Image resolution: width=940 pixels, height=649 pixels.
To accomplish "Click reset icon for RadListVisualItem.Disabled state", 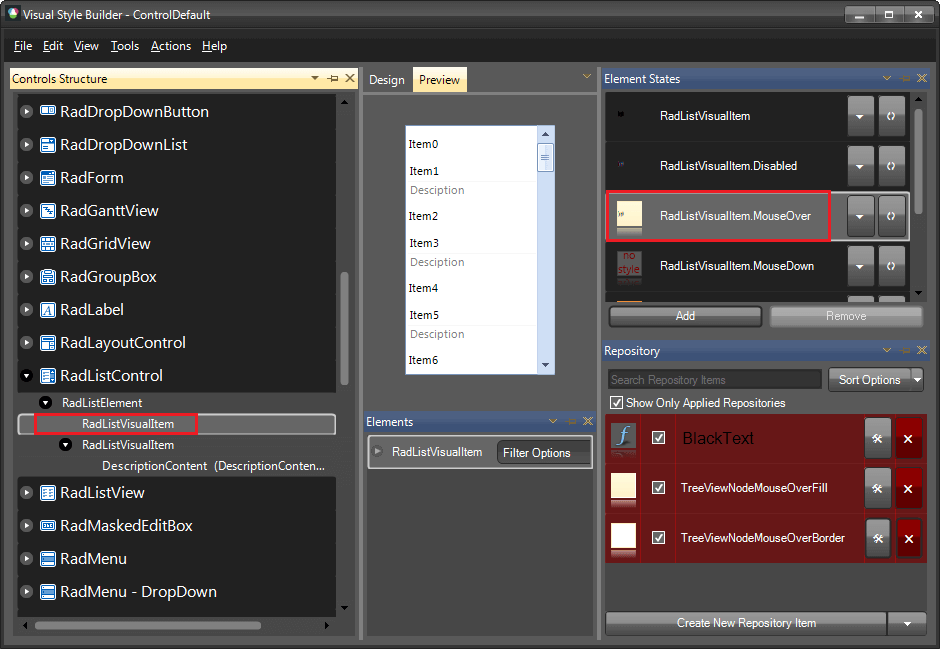I will pyautogui.click(x=891, y=166).
